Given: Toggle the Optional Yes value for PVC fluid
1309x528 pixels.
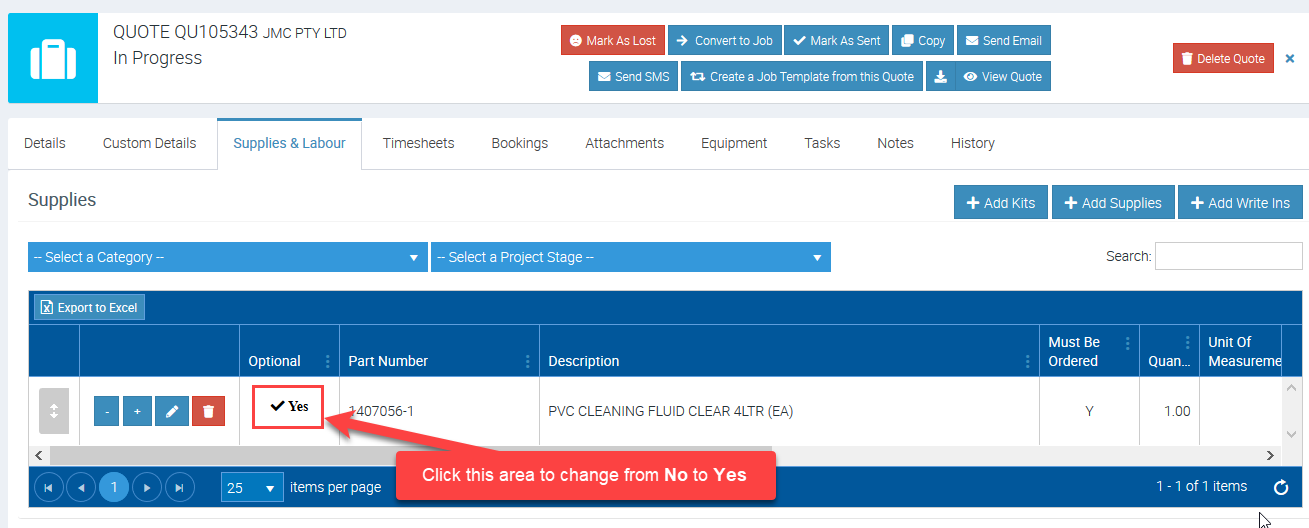Looking at the screenshot, I should 288,406.
